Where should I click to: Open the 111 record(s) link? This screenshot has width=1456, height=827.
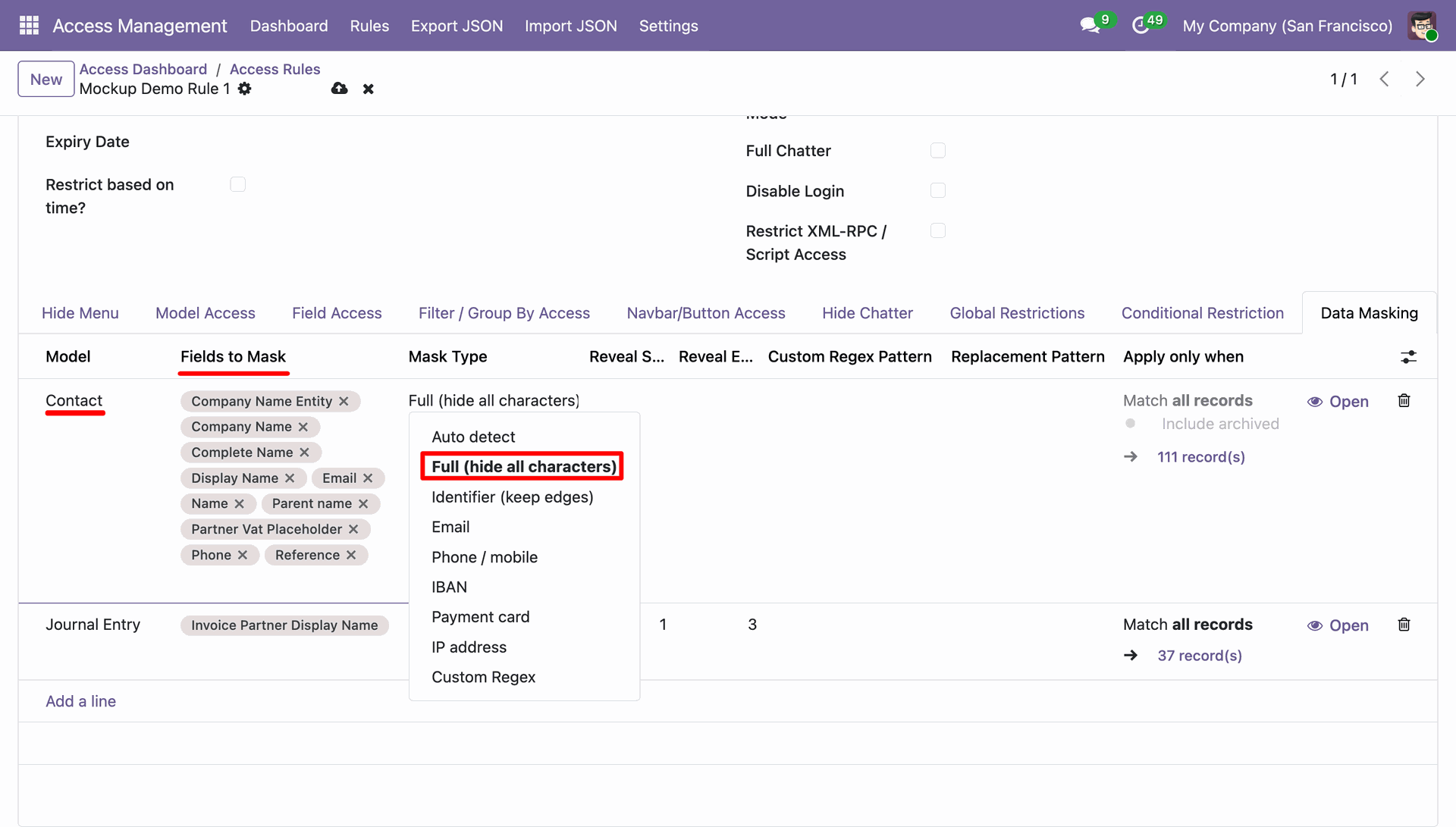pyautogui.click(x=1201, y=457)
